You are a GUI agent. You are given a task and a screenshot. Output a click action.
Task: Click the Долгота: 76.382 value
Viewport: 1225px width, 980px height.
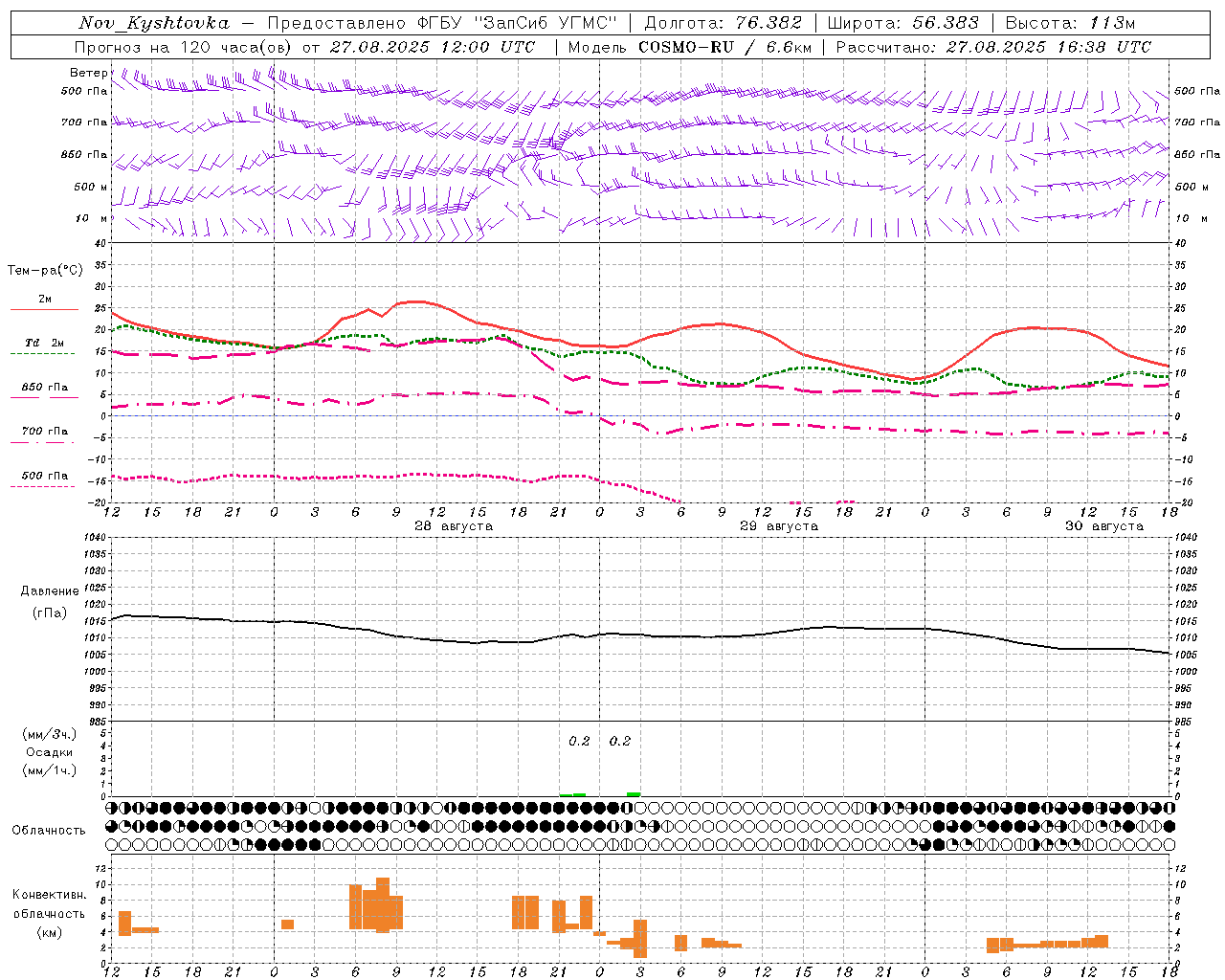pos(723,23)
